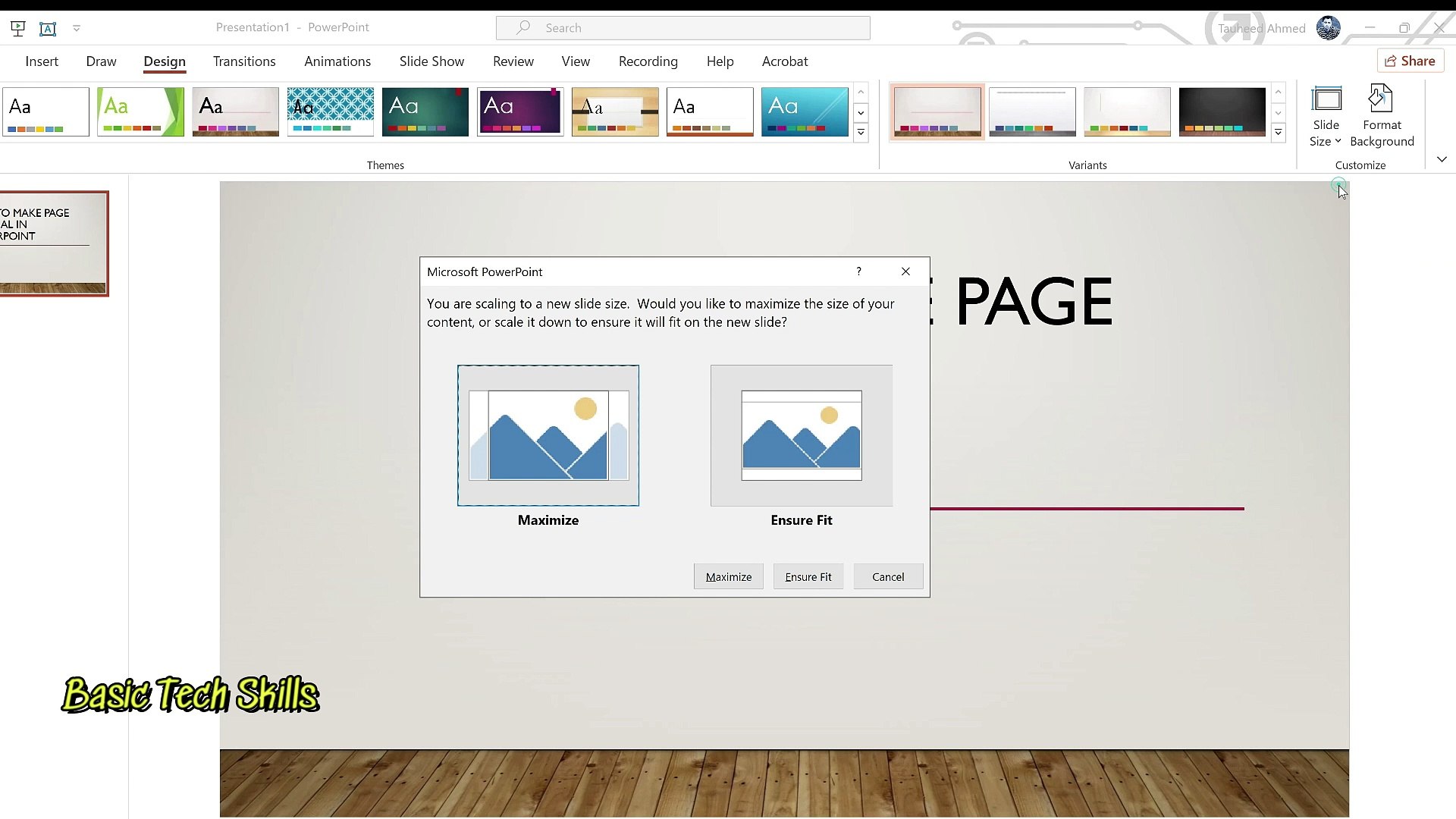Select the Ensure Fit scaling option preview
This screenshot has height=819, width=1456.
[801, 435]
